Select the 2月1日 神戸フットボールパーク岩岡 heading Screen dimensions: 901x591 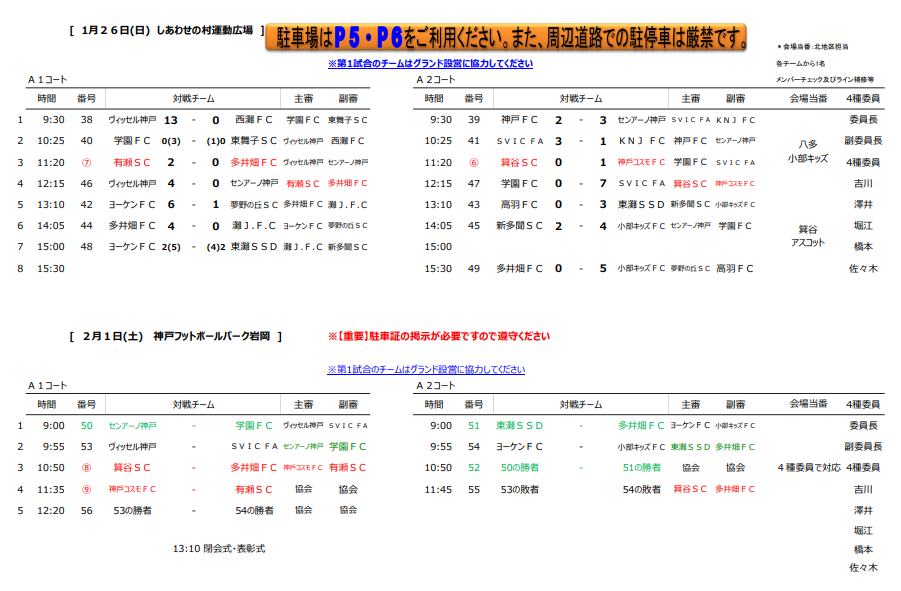[x=176, y=336]
